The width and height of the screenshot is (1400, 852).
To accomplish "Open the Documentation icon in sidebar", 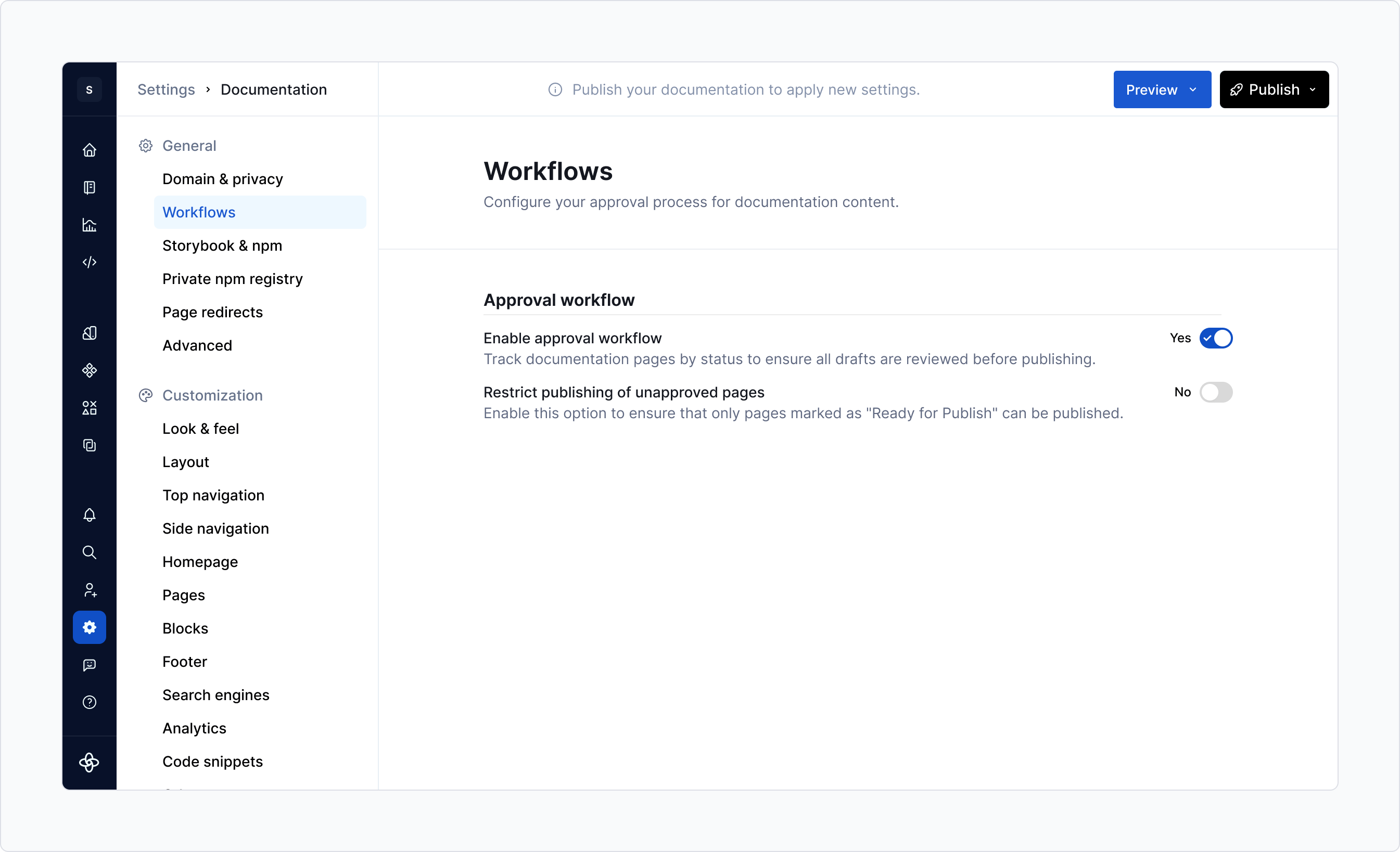I will pyautogui.click(x=90, y=187).
